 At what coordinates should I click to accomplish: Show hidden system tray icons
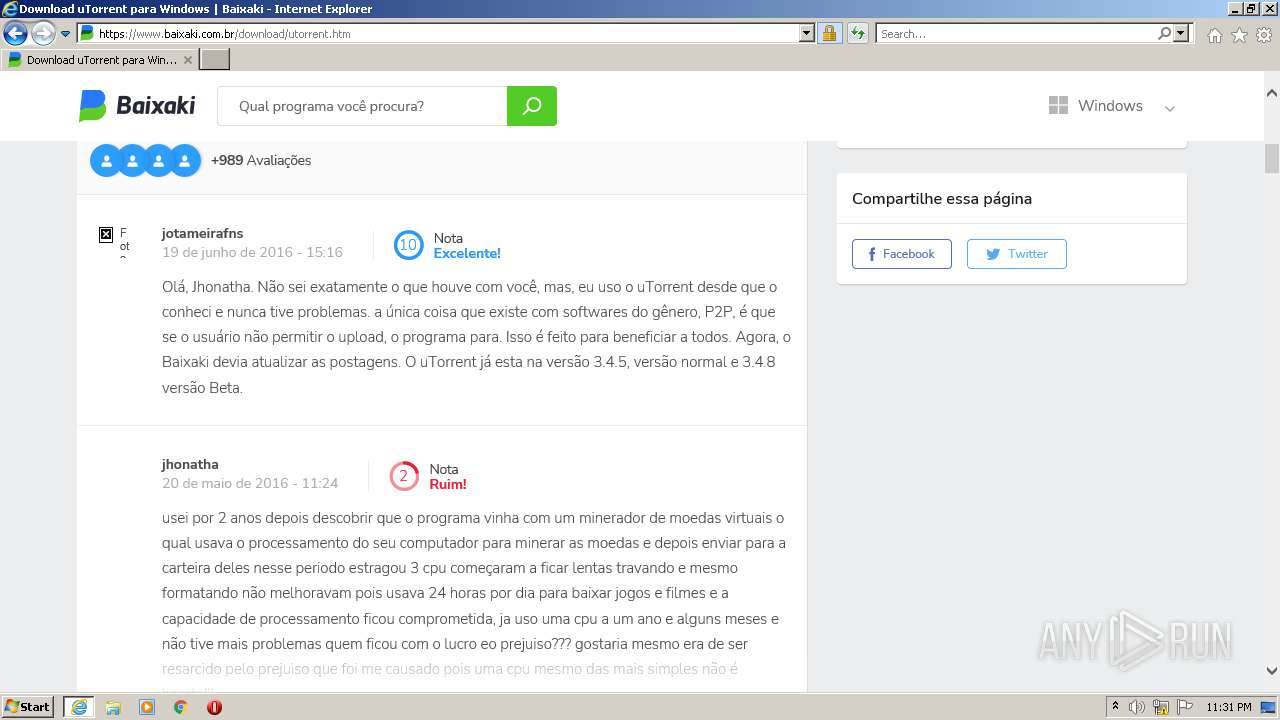1115,707
